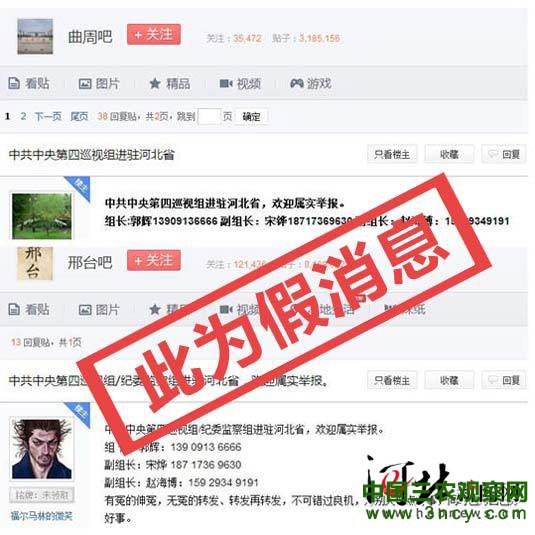Follow 邢台吧 with the 关注 button
This screenshot has width=535, height=535.
point(154,260)
